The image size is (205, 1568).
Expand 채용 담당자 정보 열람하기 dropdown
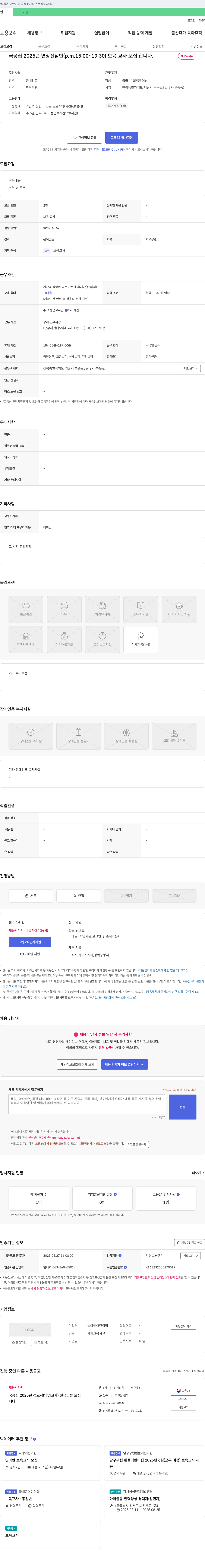click(125, 1065)
